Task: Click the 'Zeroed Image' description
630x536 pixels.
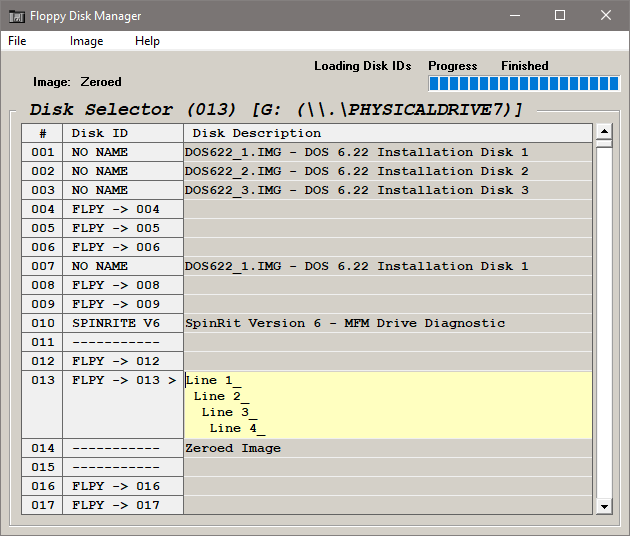Action: click(233, 448)
